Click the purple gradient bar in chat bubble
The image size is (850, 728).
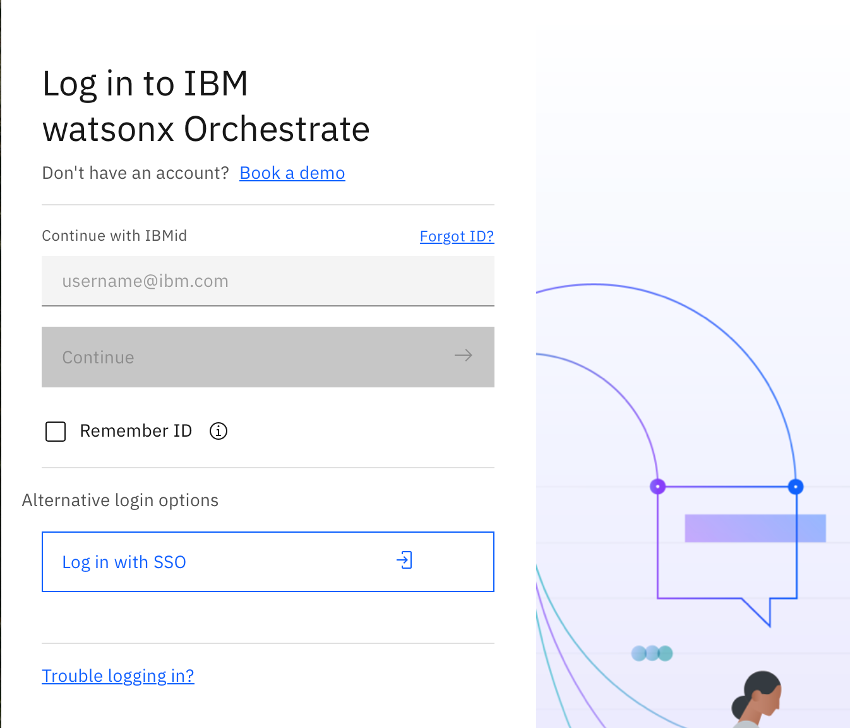[755, 528]
